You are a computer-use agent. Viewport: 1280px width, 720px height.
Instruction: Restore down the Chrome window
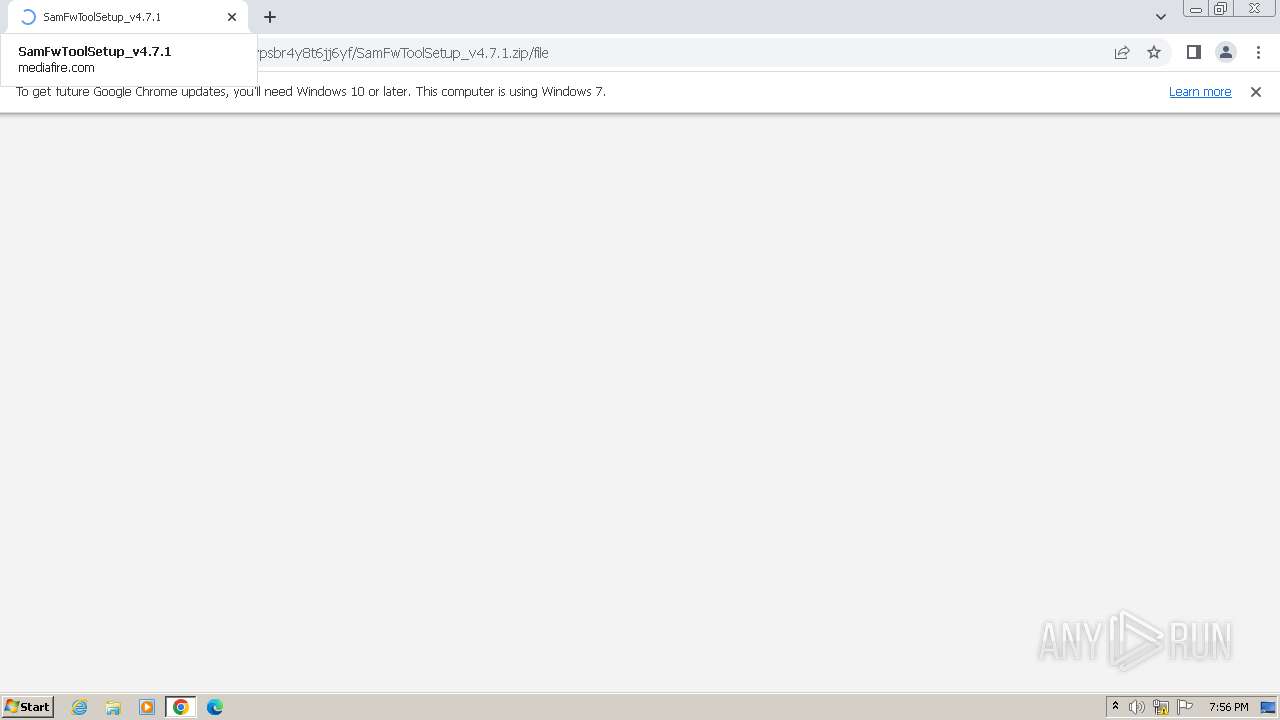click(1221, 9)
